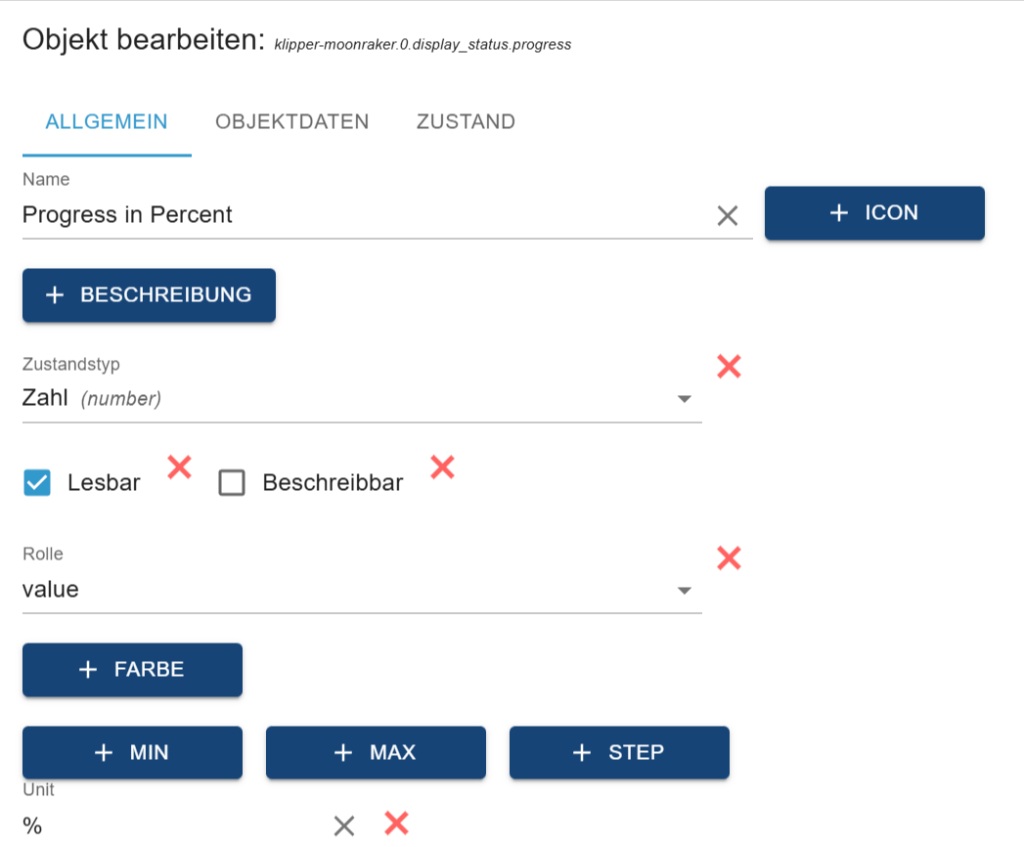The image size is (1024, 847).
Task: Click the add Icon button
Action: click(874, 213)
